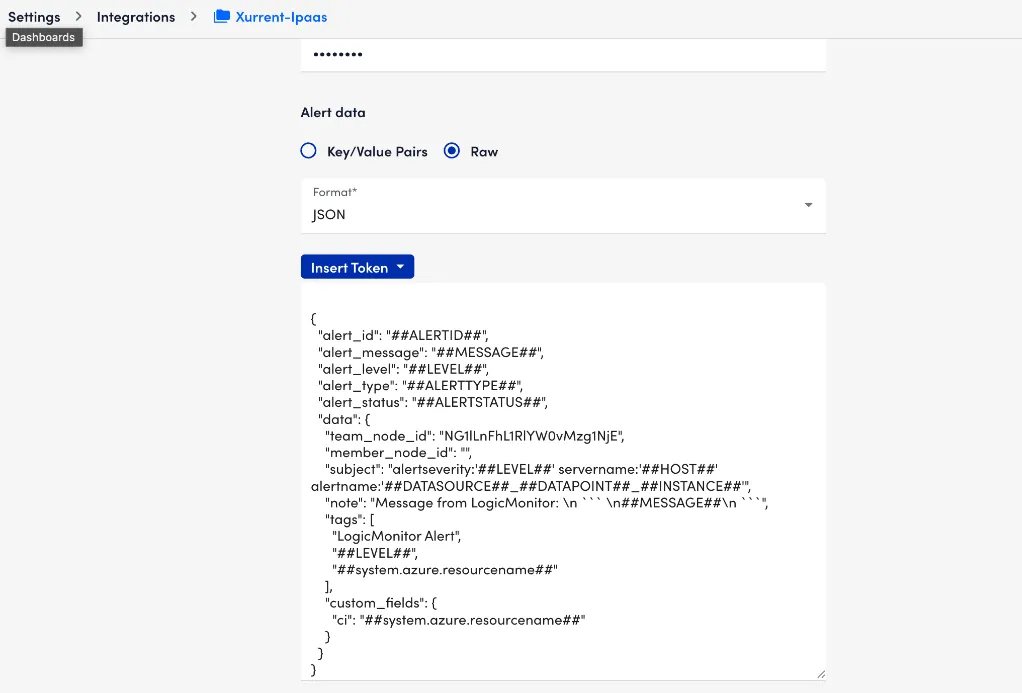Click the textarea resize handle corner
Image resolution: width=1022 pixels, height=693 pixels.
(x=821, y=675)
